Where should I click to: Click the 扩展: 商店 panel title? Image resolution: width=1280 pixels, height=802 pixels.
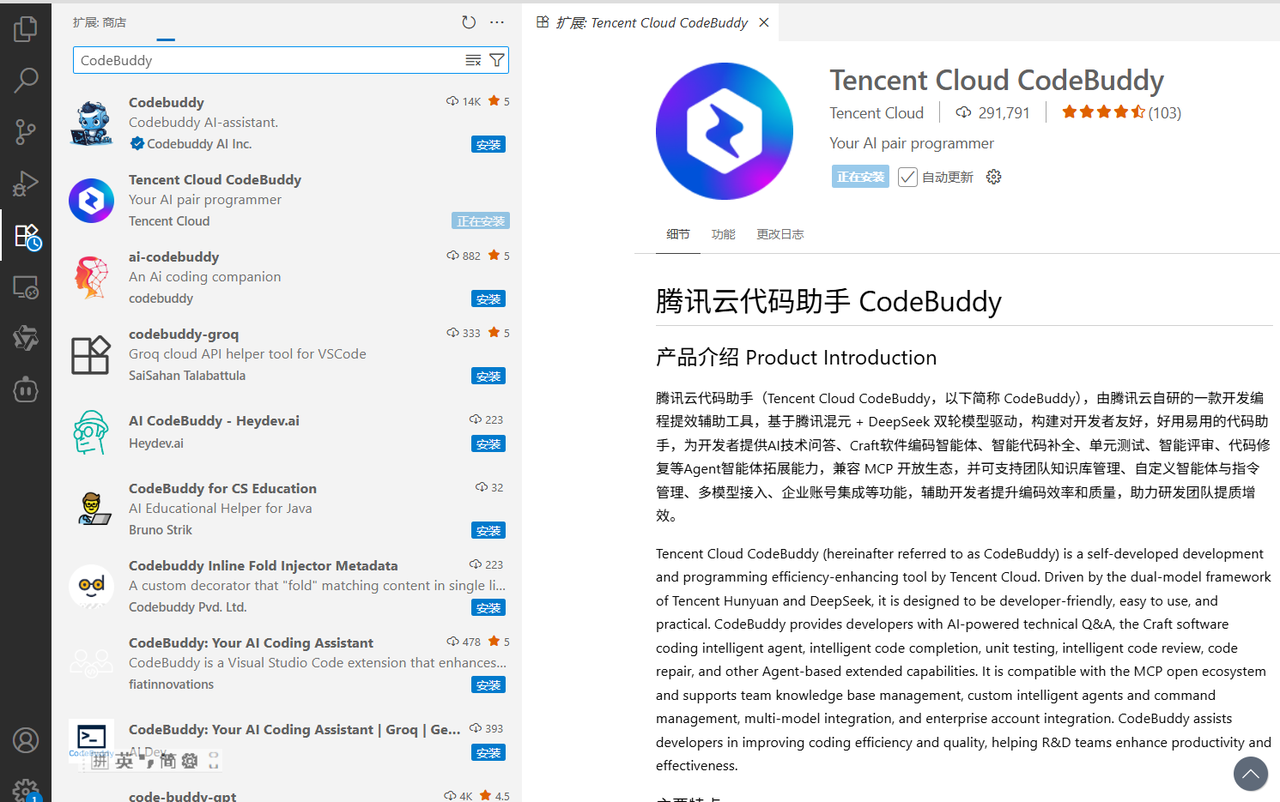pos(100,22)
